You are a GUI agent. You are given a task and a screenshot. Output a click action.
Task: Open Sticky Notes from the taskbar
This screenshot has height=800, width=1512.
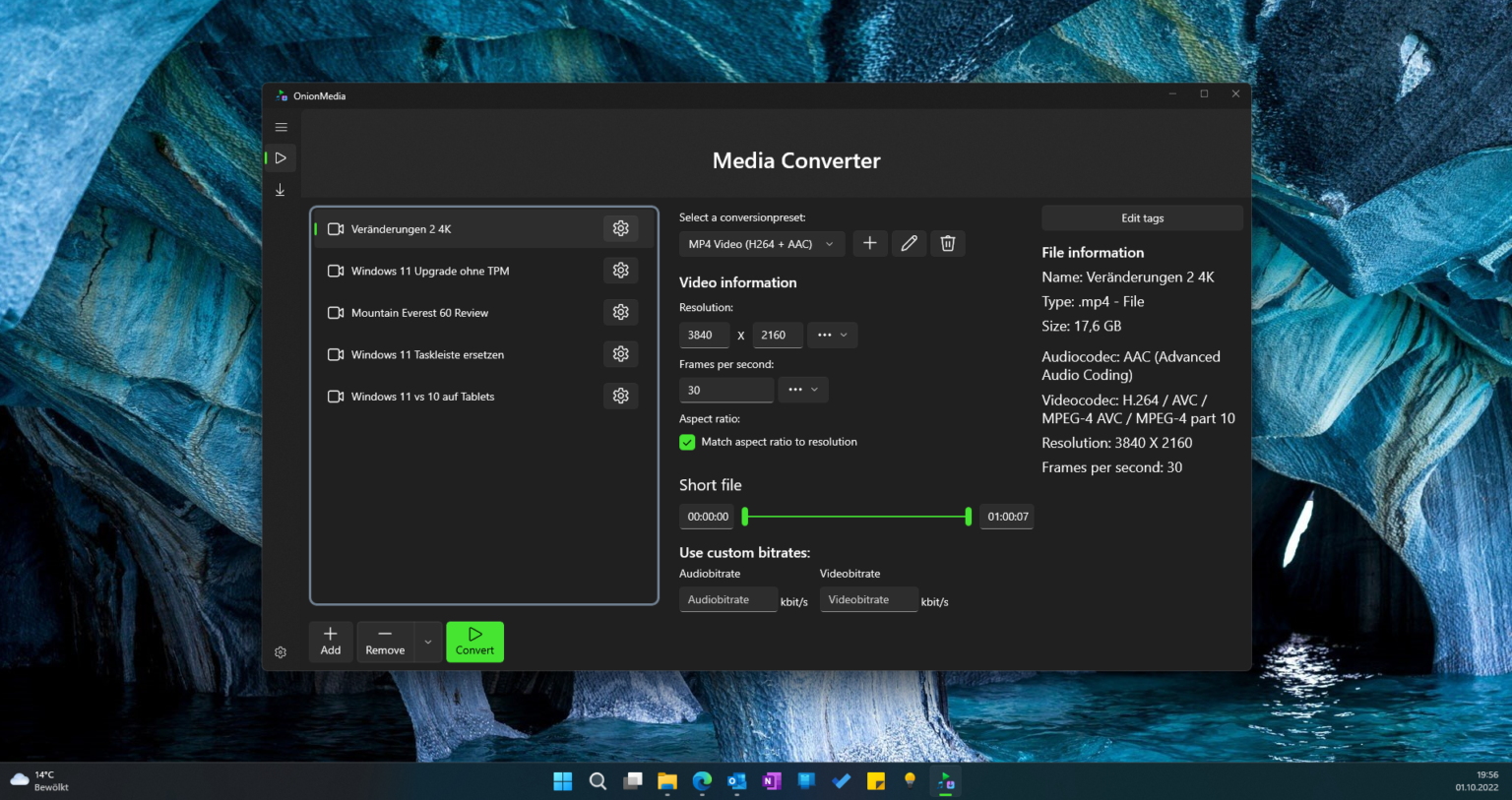click(x=876, y=781)
